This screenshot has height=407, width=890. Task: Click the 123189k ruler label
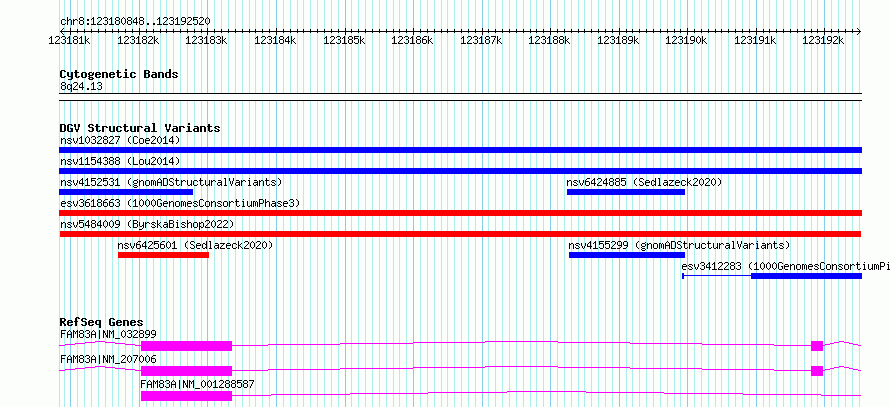coord(618,40)
